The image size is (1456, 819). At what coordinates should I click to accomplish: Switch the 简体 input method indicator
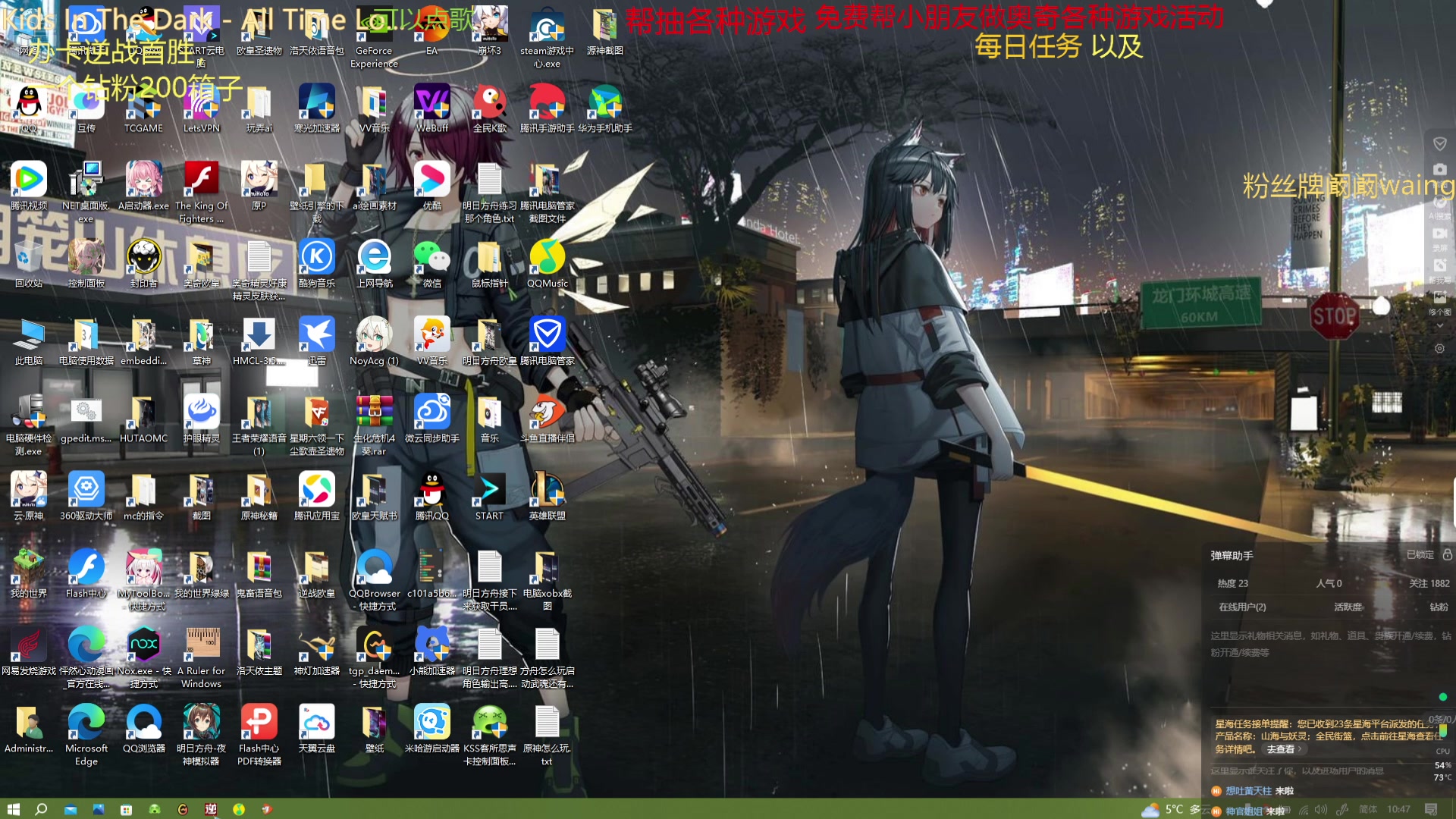point(1368,809)
